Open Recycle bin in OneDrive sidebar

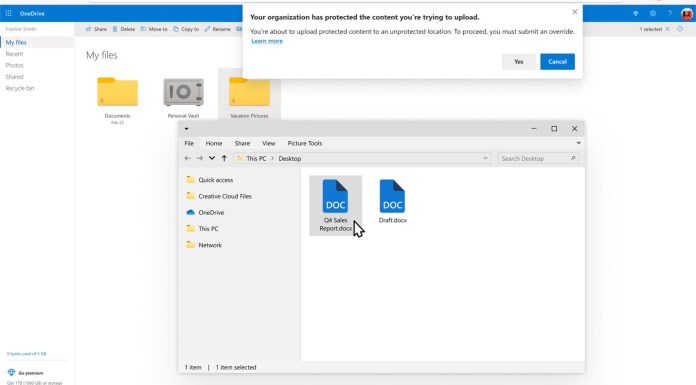pos(20,88)
